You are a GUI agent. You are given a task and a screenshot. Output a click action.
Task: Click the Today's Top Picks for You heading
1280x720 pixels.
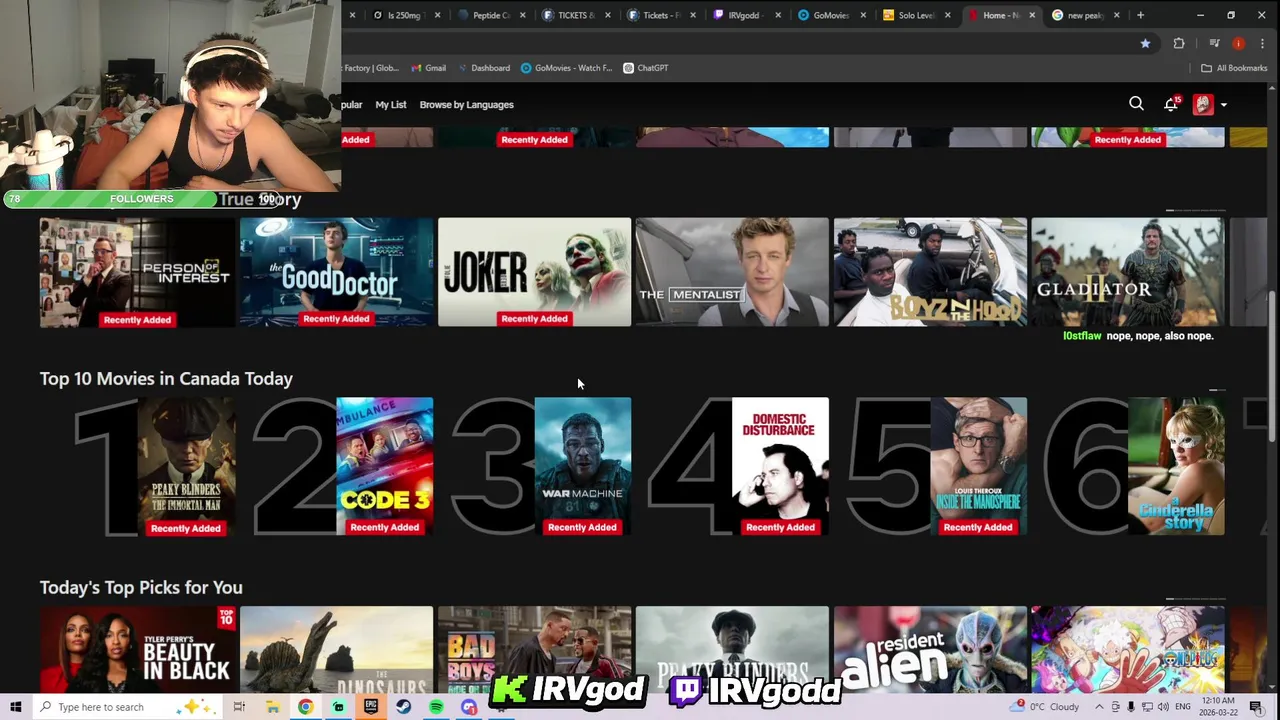(141, 588)
